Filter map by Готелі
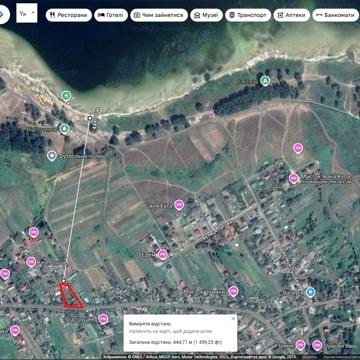Screen dimensions: 360x360 coord(111,15)
